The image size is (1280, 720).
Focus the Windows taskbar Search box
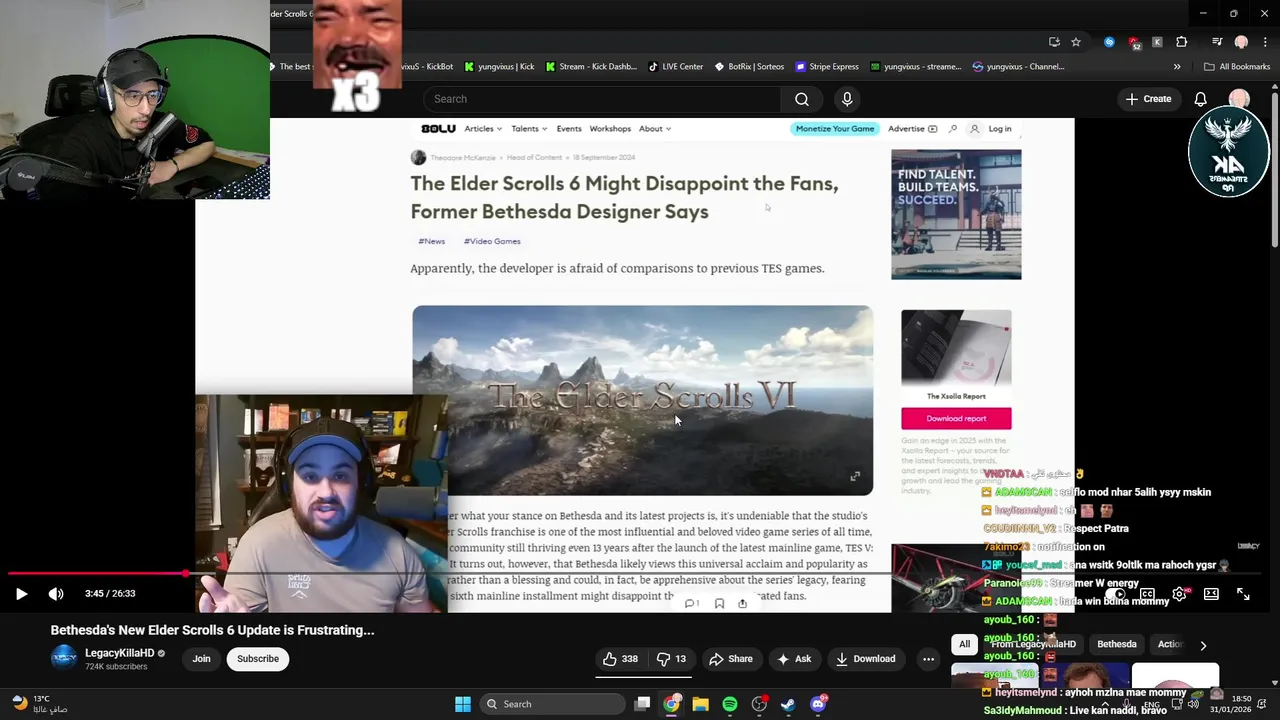click(x=551, y=704)
